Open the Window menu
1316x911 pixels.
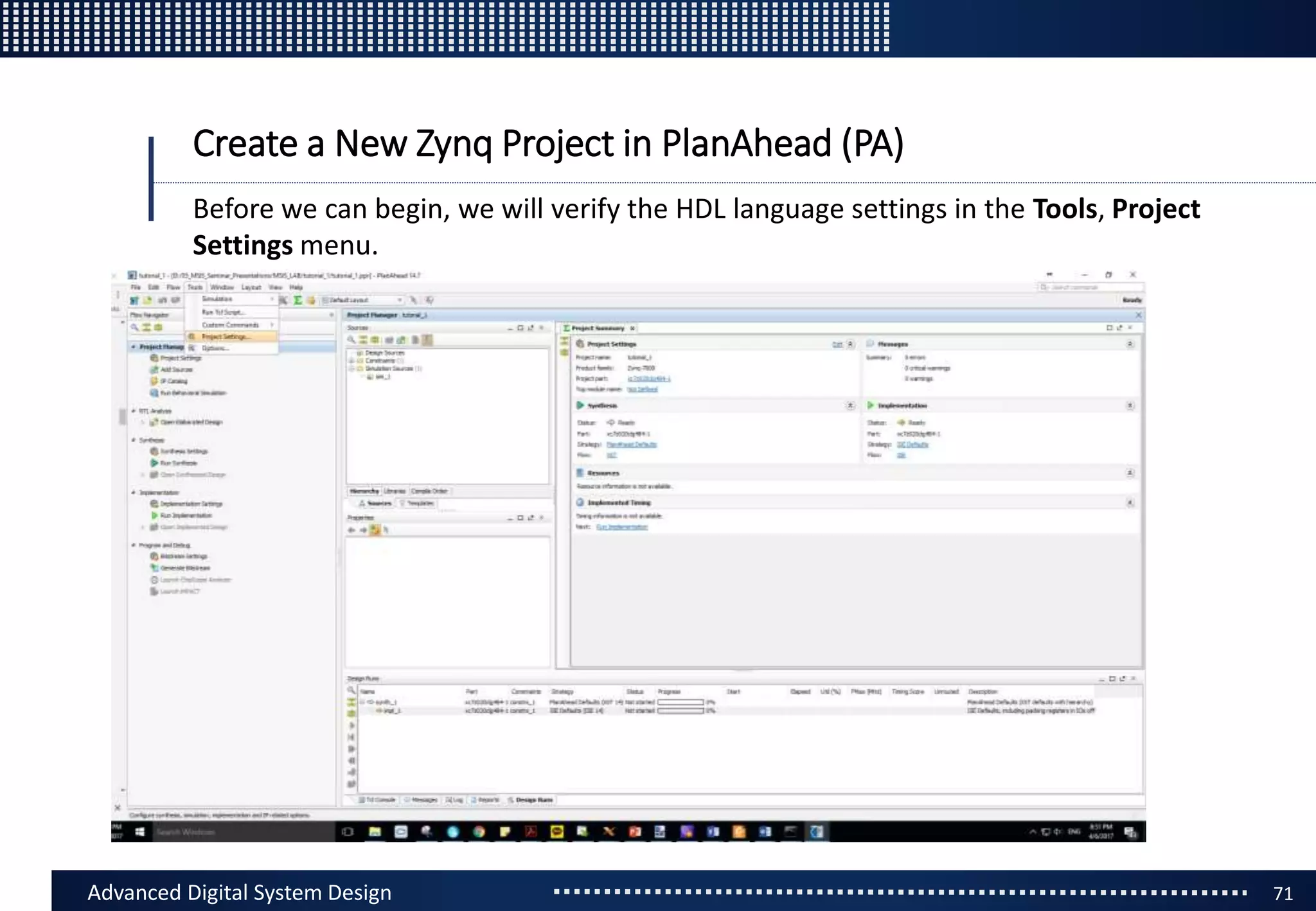point(222,287)
